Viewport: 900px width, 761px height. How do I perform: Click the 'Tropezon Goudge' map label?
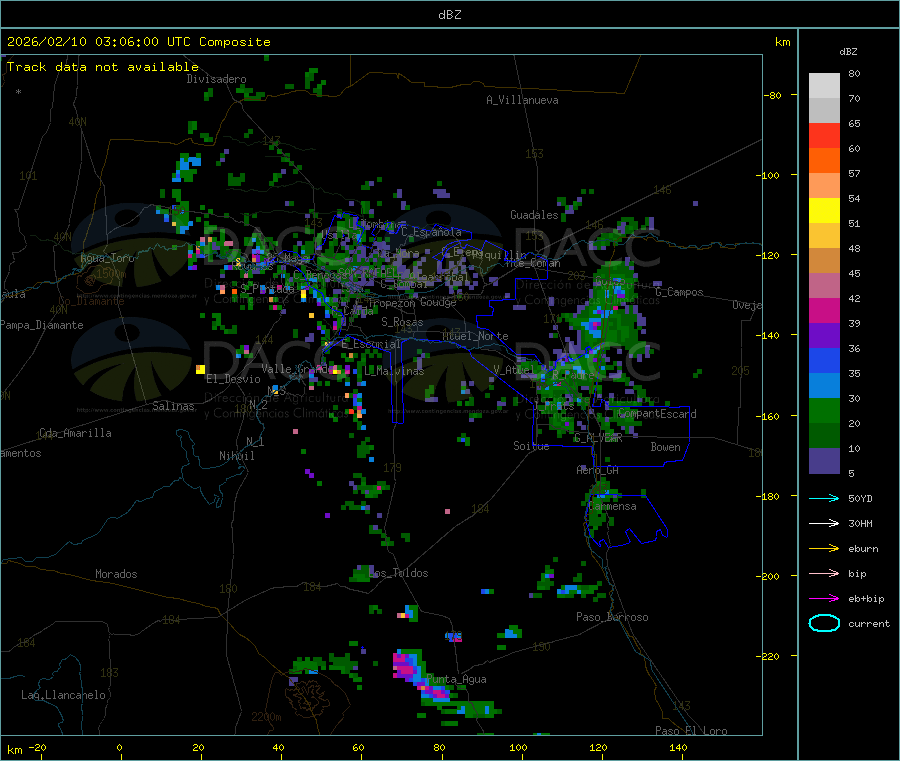(x=412, y=302)
